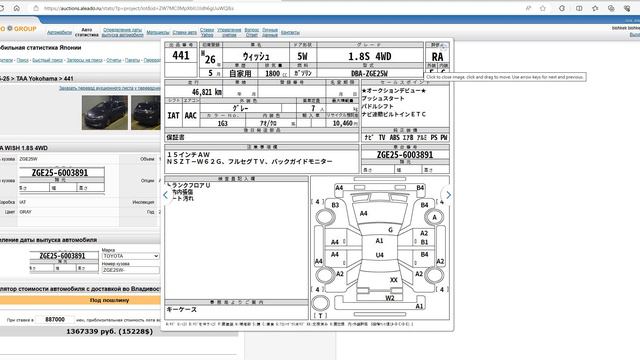Open the Мотоциклы navigation link
The width and height of the screenshot is (640, 360).
point(158,32)
